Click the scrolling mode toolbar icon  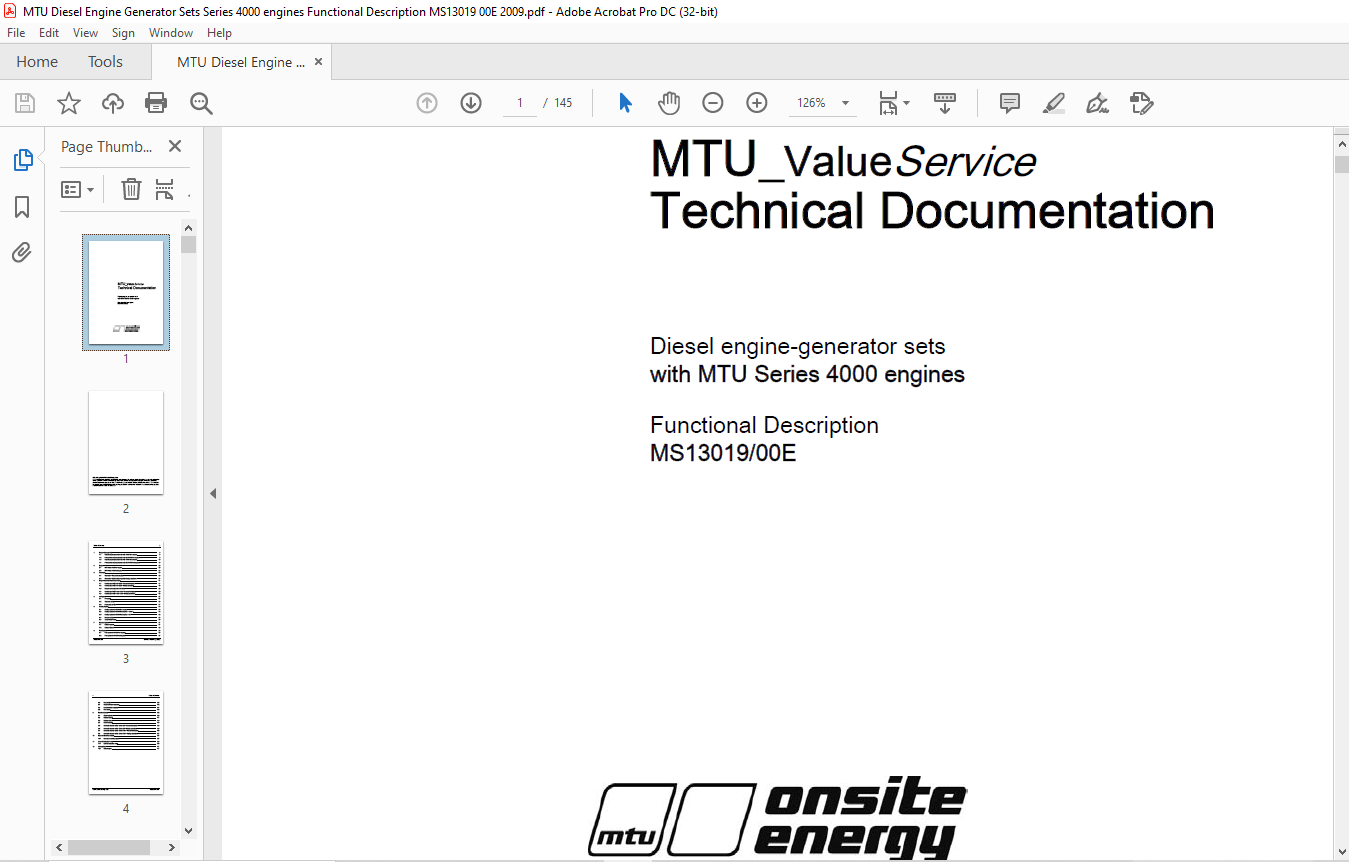[x=945, y=103]
